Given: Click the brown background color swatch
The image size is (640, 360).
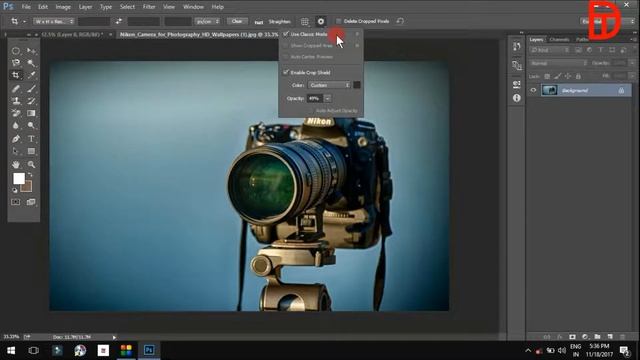Looking at the screenshot, I should tap(27, 187).
